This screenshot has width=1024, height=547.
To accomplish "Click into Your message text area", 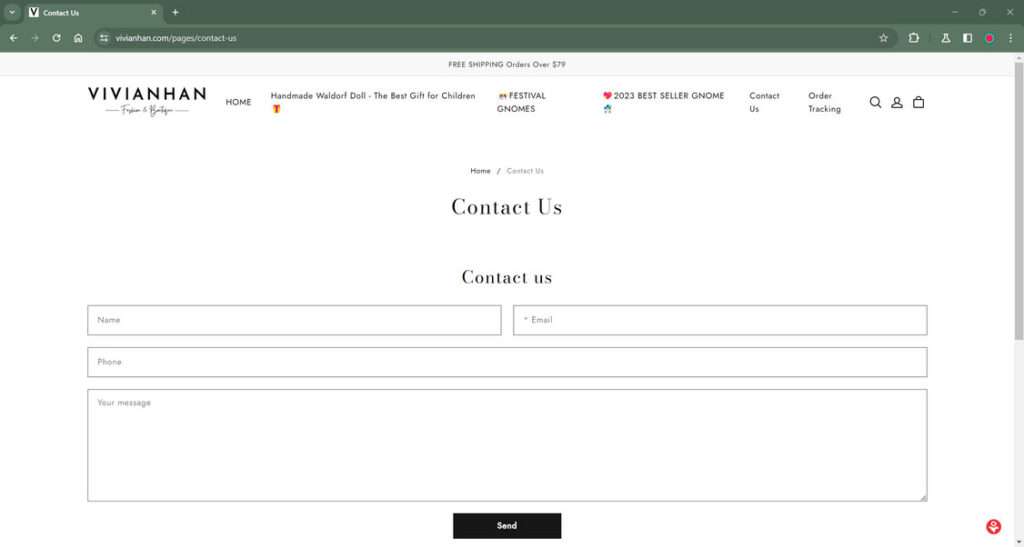I will pos(507,445).
